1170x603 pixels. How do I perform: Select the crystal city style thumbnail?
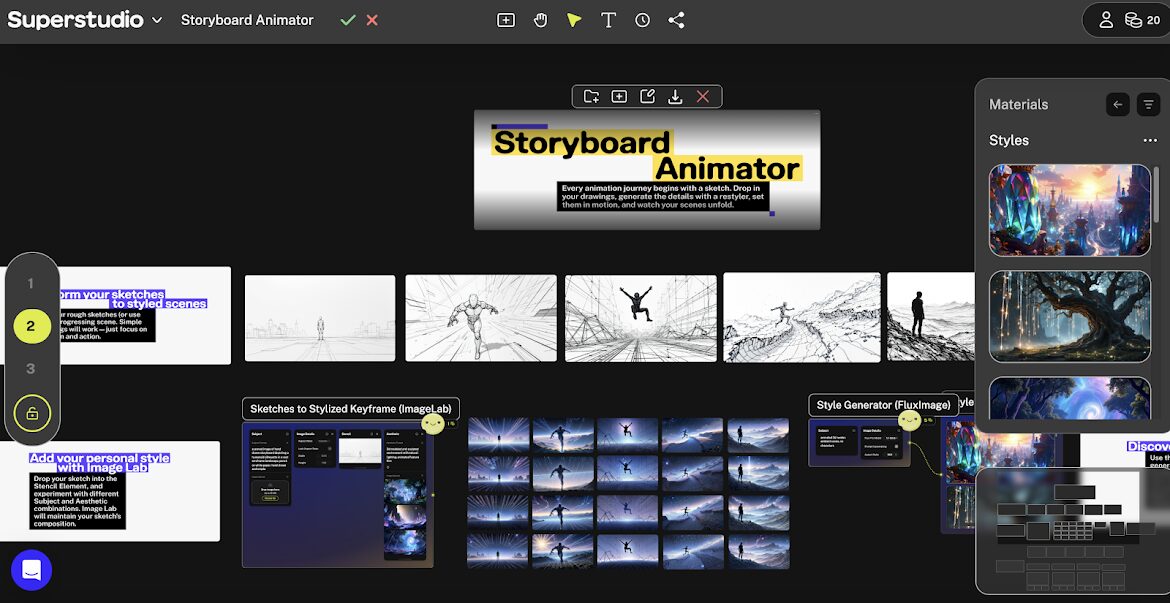coord(1069,210)
